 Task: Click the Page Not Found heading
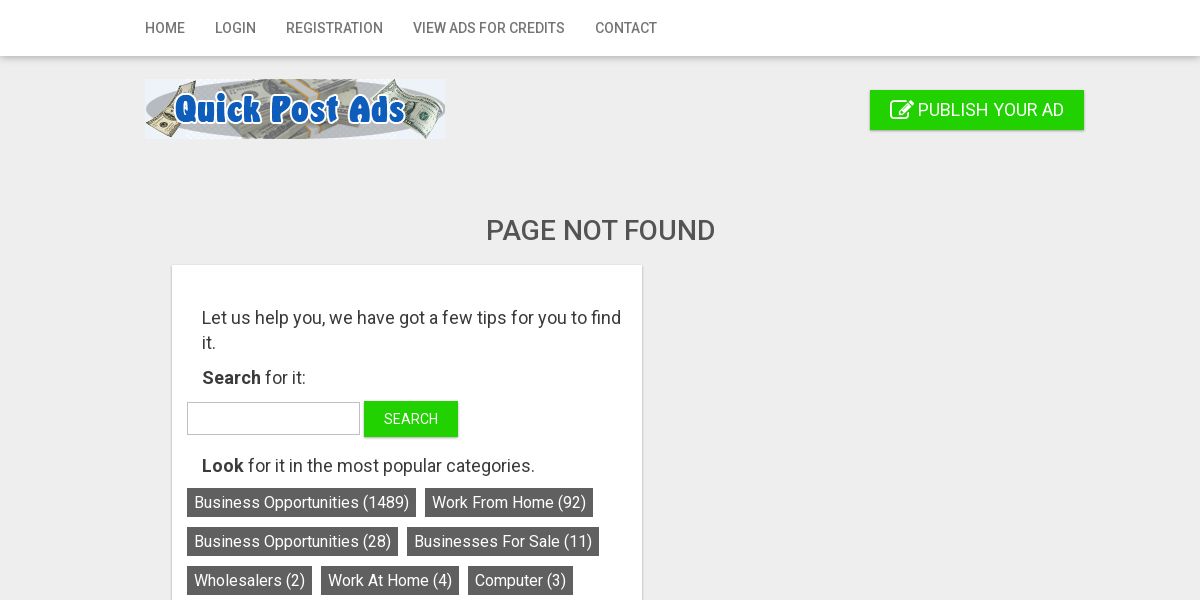tap(600, 230)
